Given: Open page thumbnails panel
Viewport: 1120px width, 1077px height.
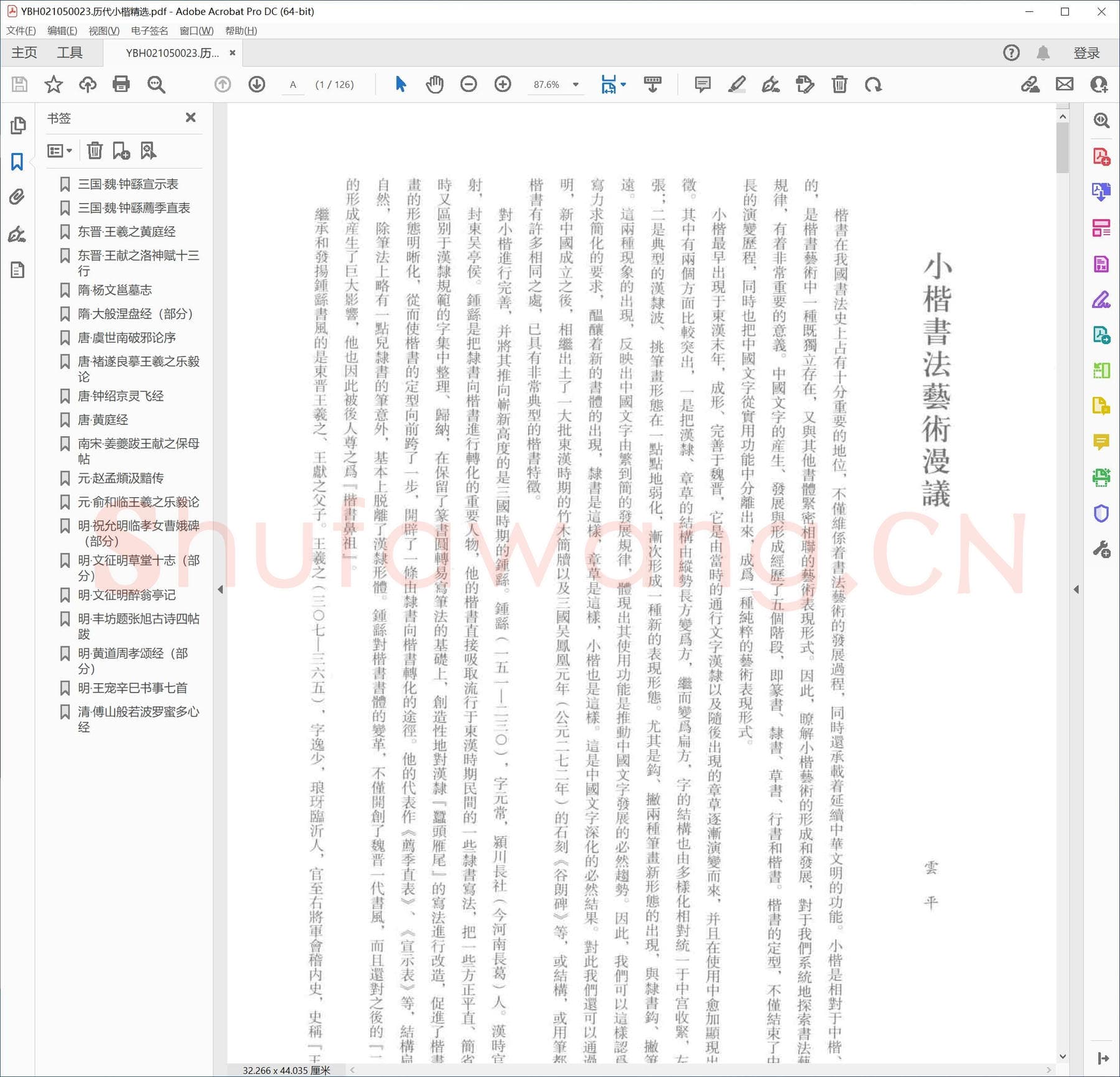Looking at the screenshot, I should [17, 126].
